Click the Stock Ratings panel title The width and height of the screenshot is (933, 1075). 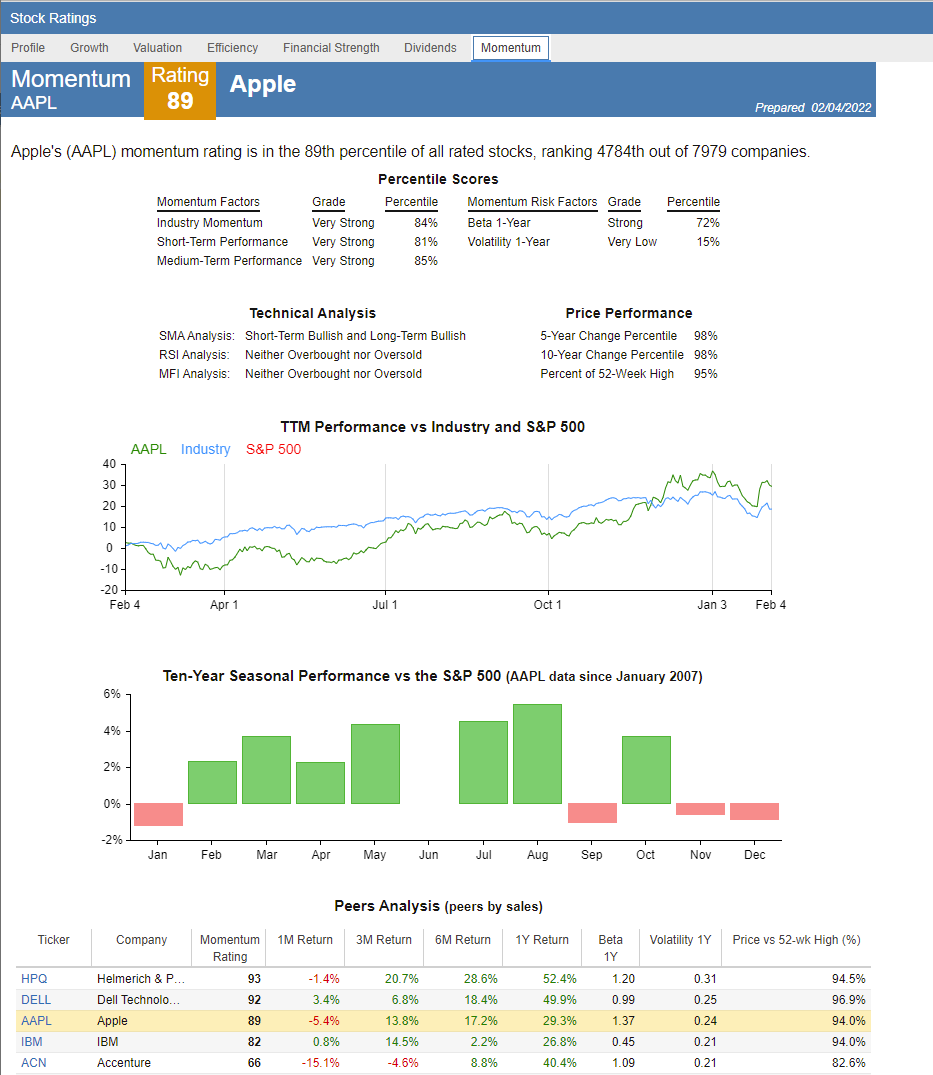(x=53, y=19)
